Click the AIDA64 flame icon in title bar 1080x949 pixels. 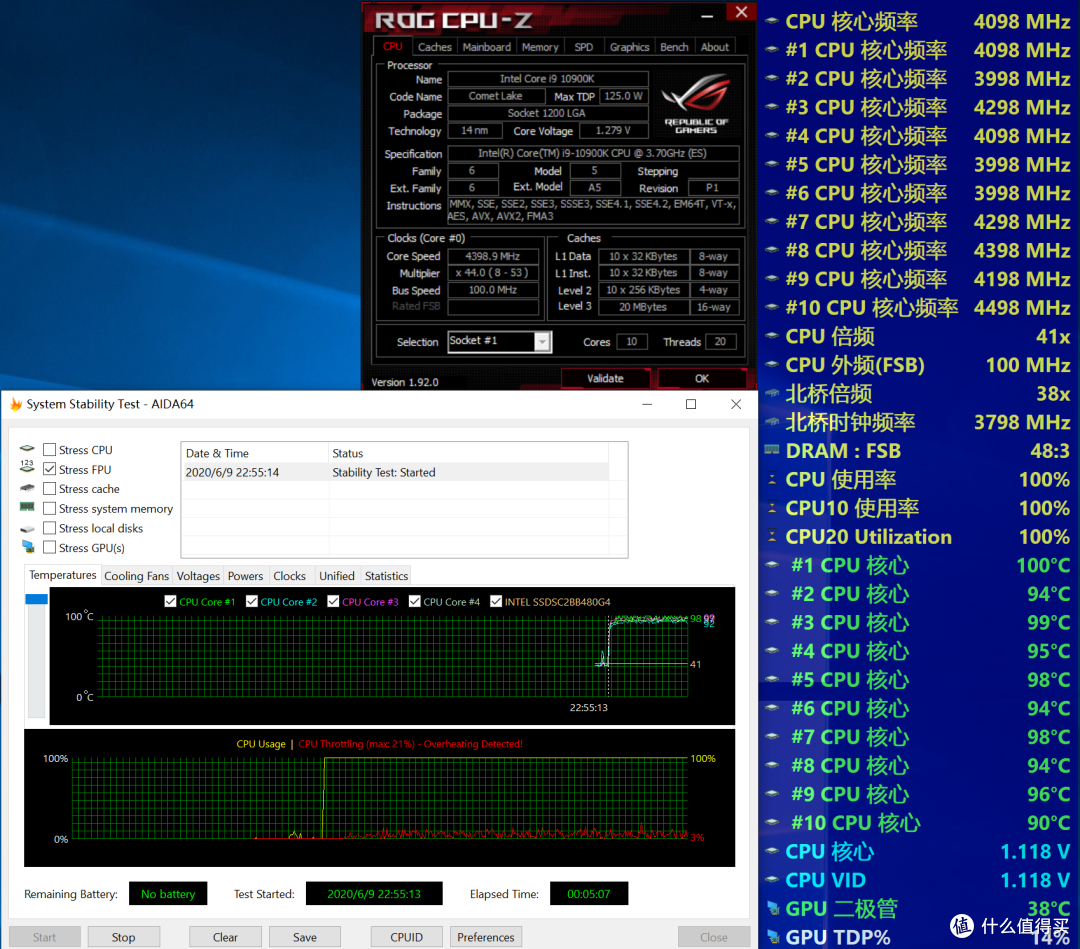pos(16,404)
